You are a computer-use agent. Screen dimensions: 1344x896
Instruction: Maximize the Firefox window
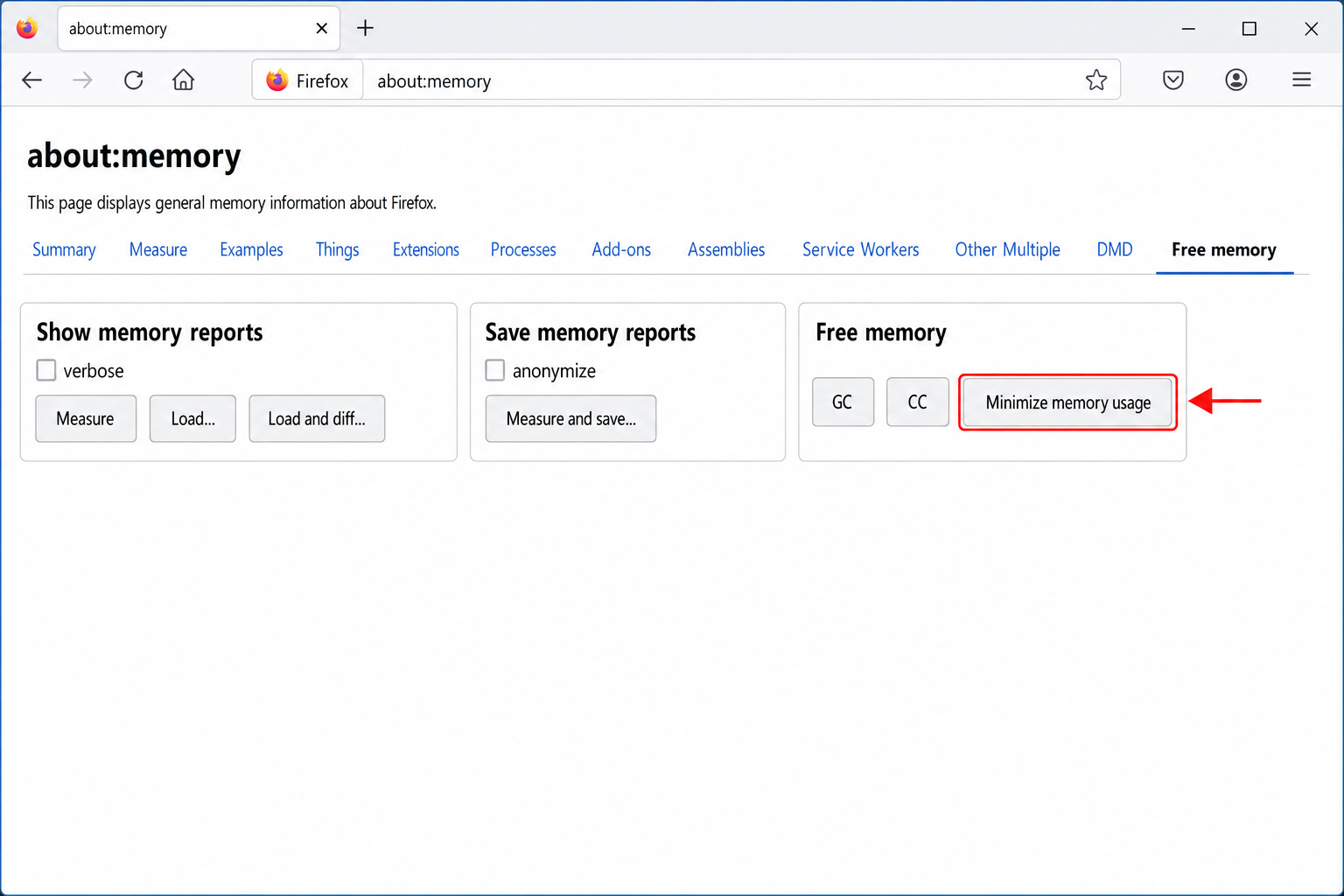point(1249,29)
